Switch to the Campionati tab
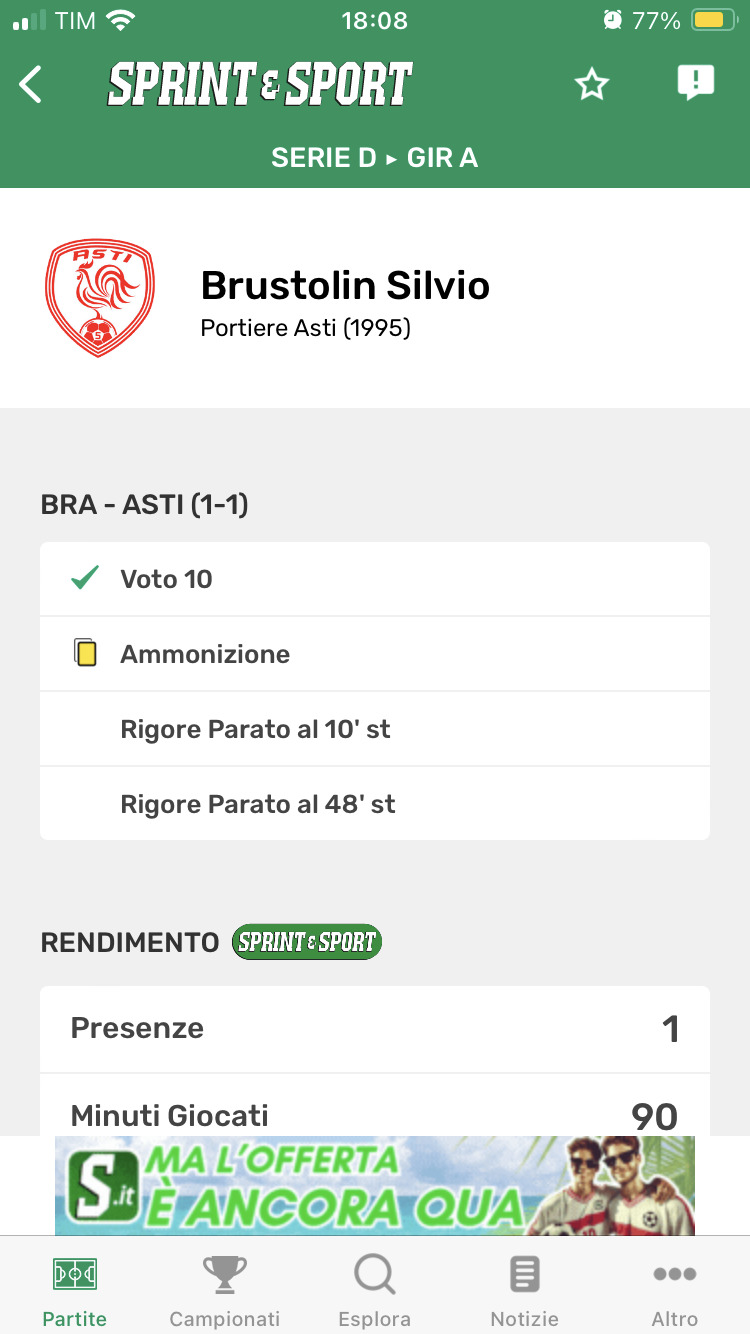 point(225,1291)
